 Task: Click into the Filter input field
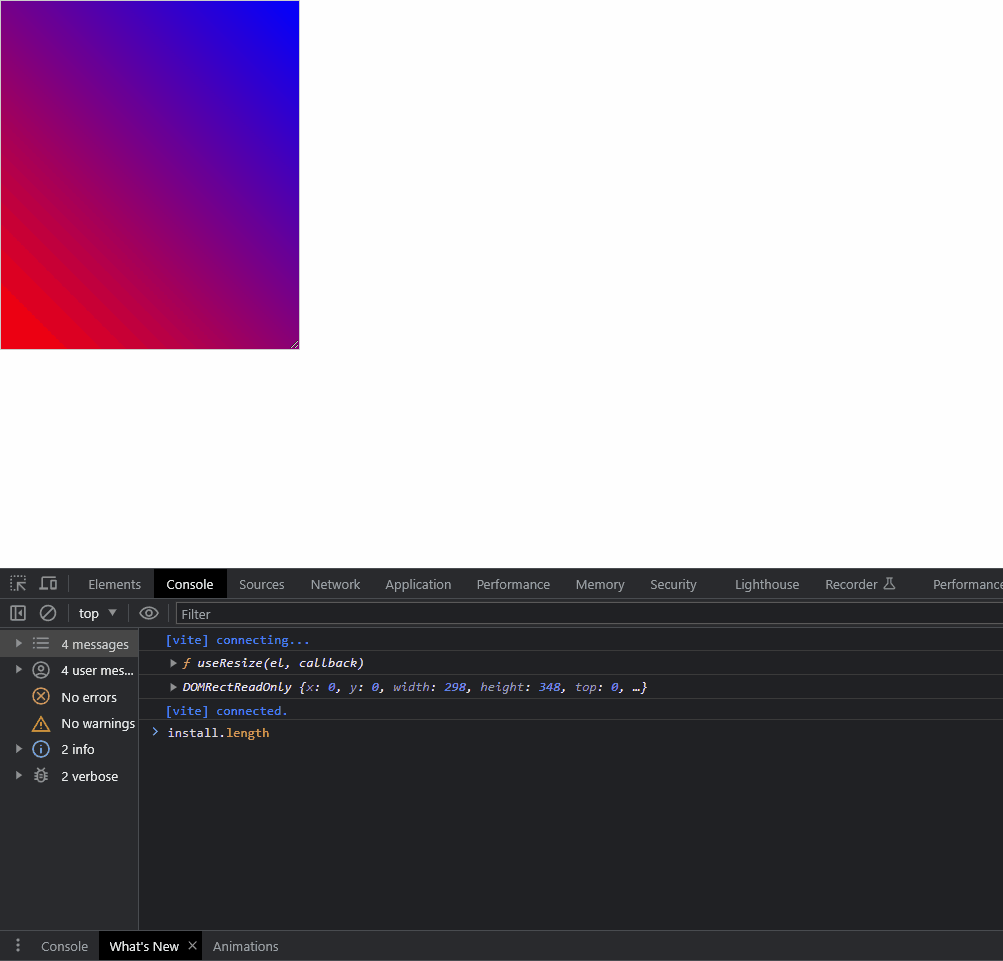point(588,614)
